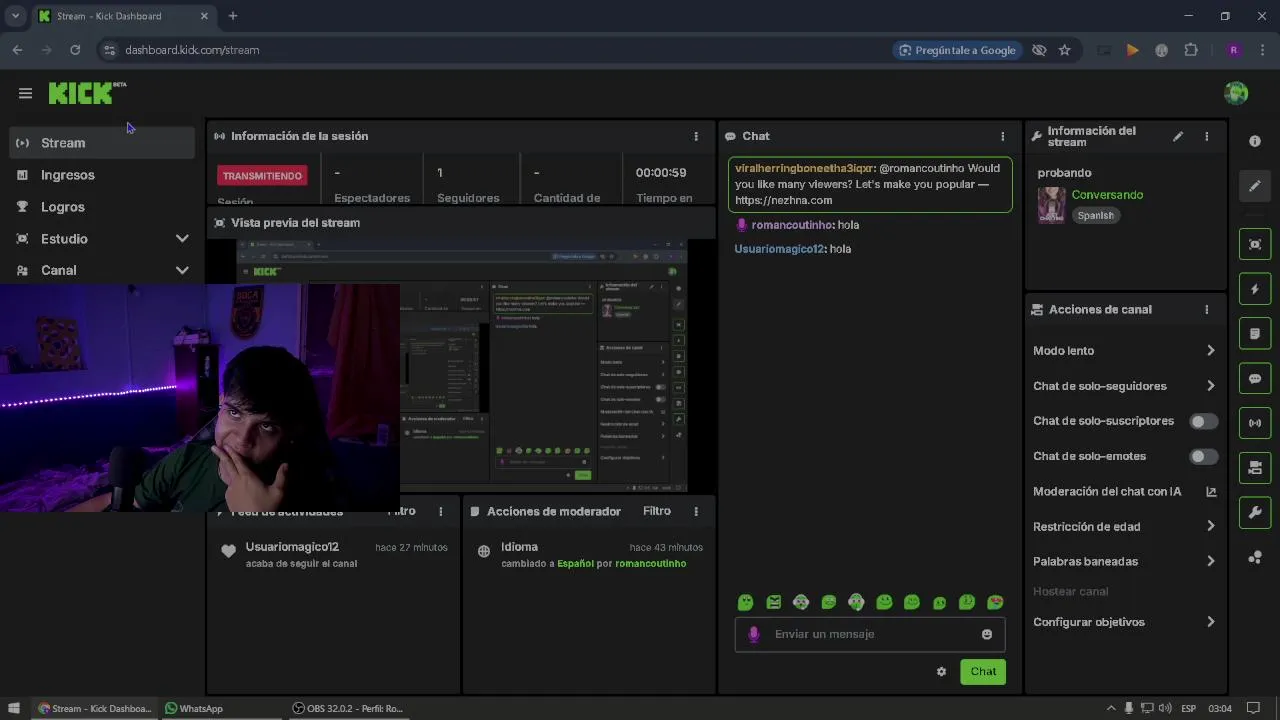This screenshot has height=720, width=1280.
Task: Open the volume control in system tray
Action: coord(1165,708)
